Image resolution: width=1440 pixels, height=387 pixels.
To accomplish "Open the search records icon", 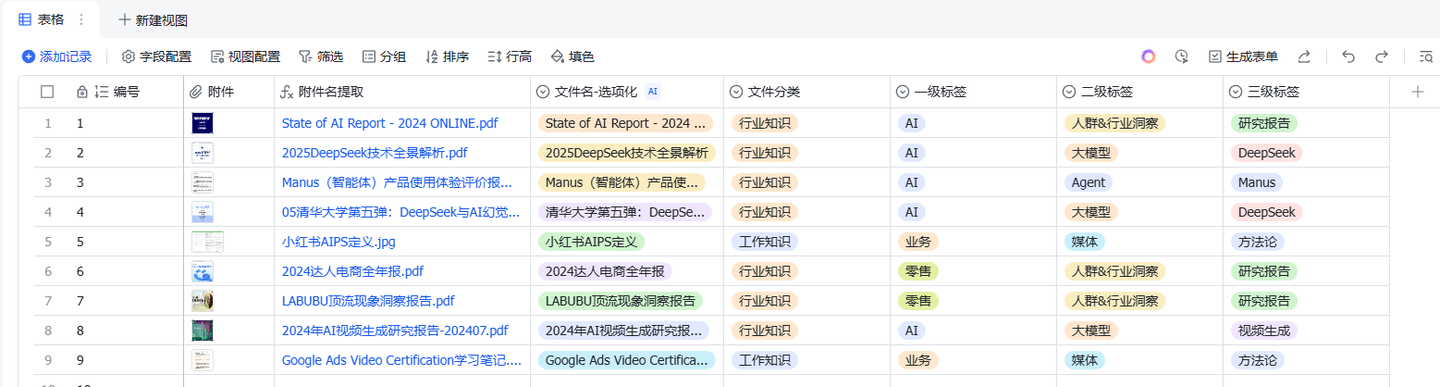I will [1425, 57].
